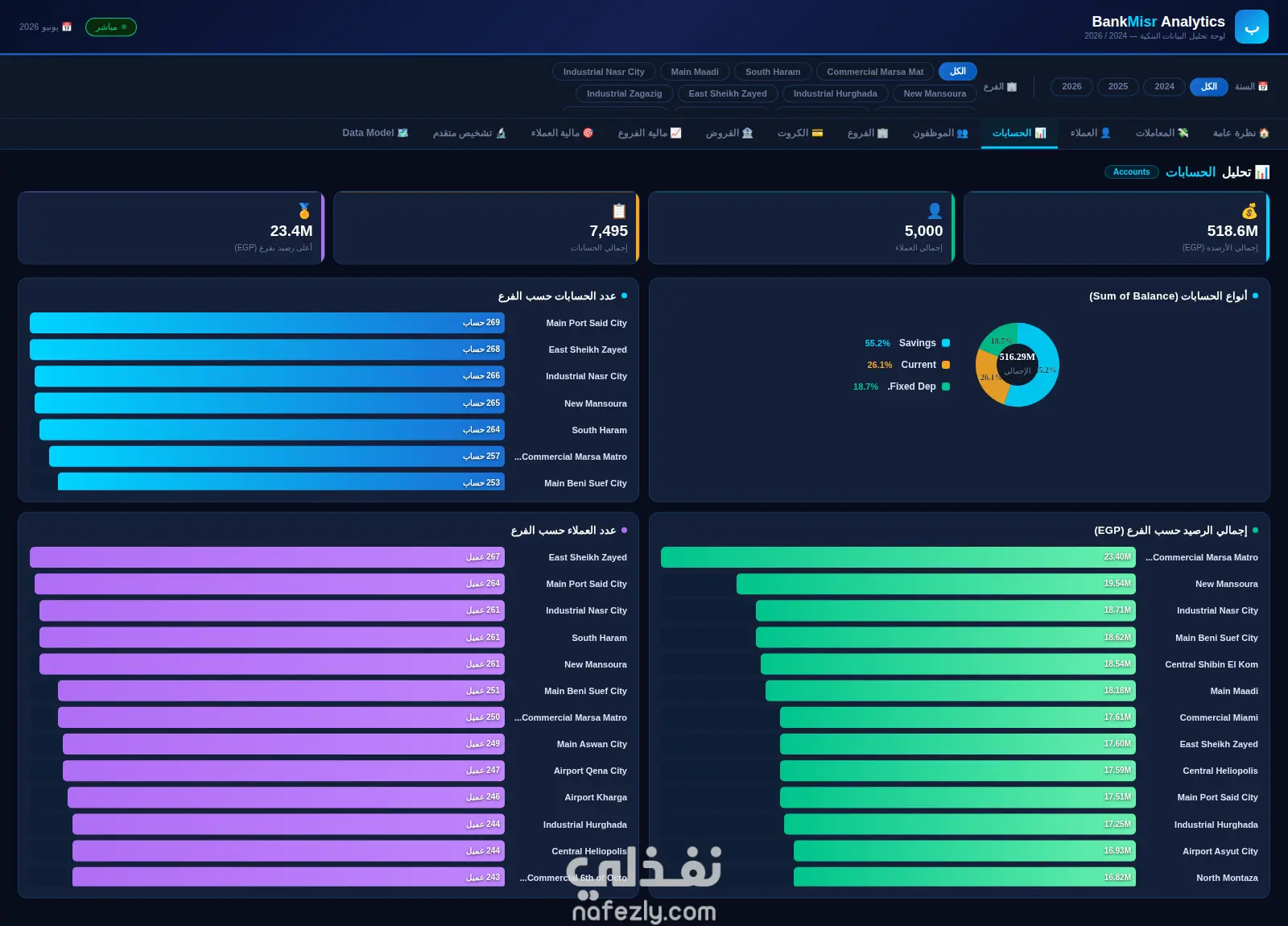1288x926 pixels.
Task: Switch to the القروض tab
Action: tap(729, 133)
